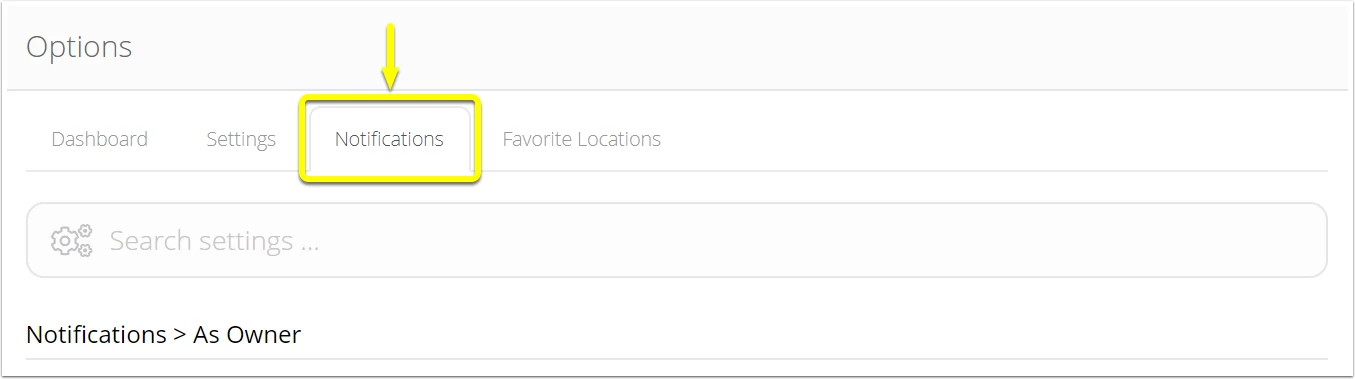Go to the Favorite Locations tab

coord(581,139)
